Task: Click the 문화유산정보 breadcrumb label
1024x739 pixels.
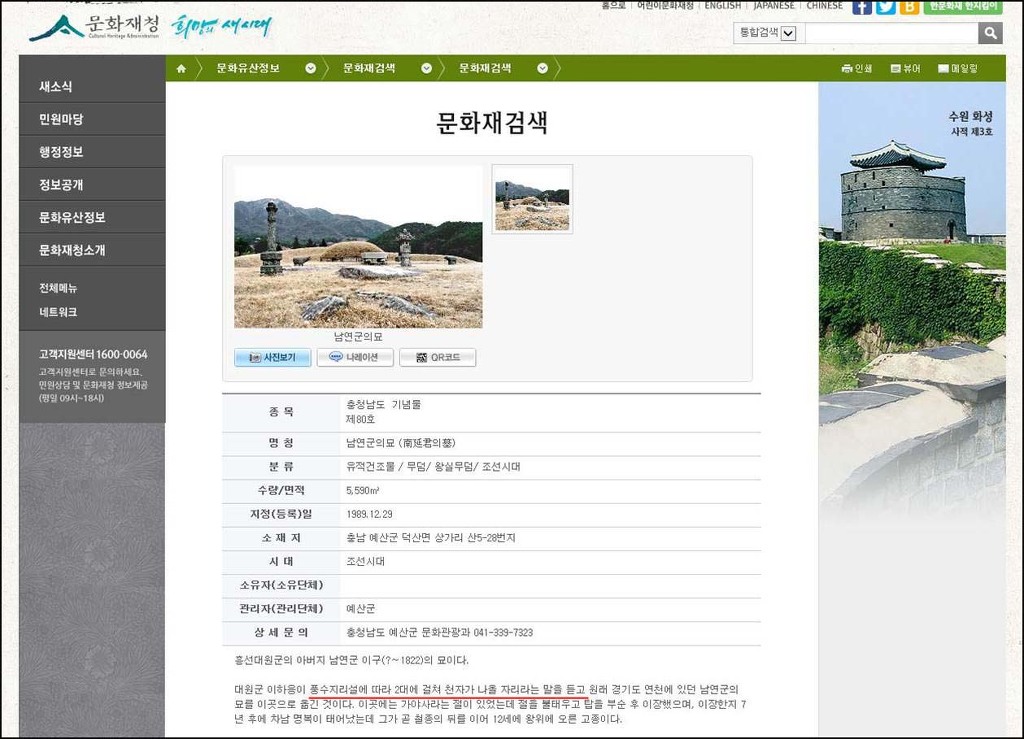Action: 248,69
